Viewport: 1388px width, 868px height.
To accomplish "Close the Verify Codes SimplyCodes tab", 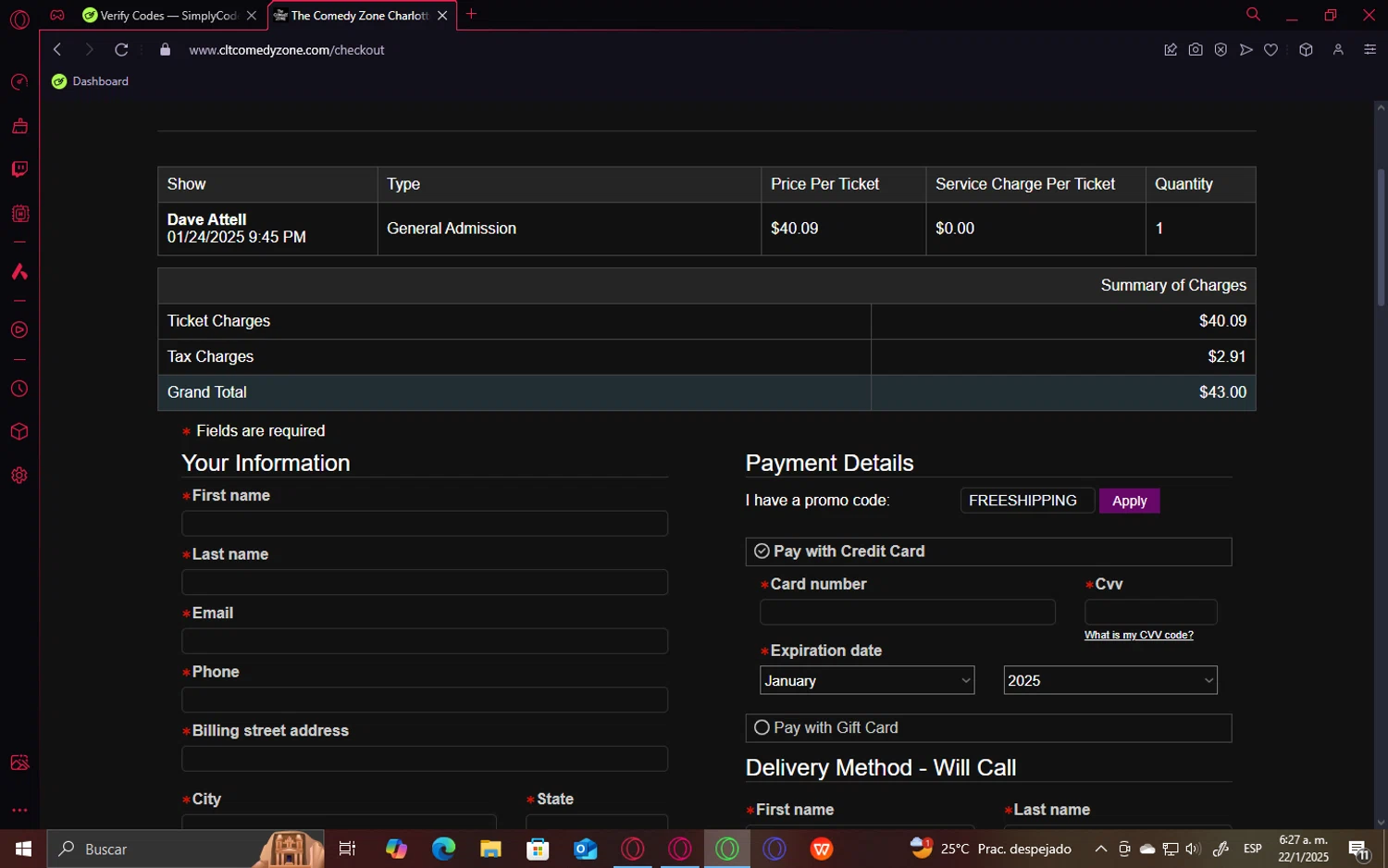I will [x=252, y=16].
